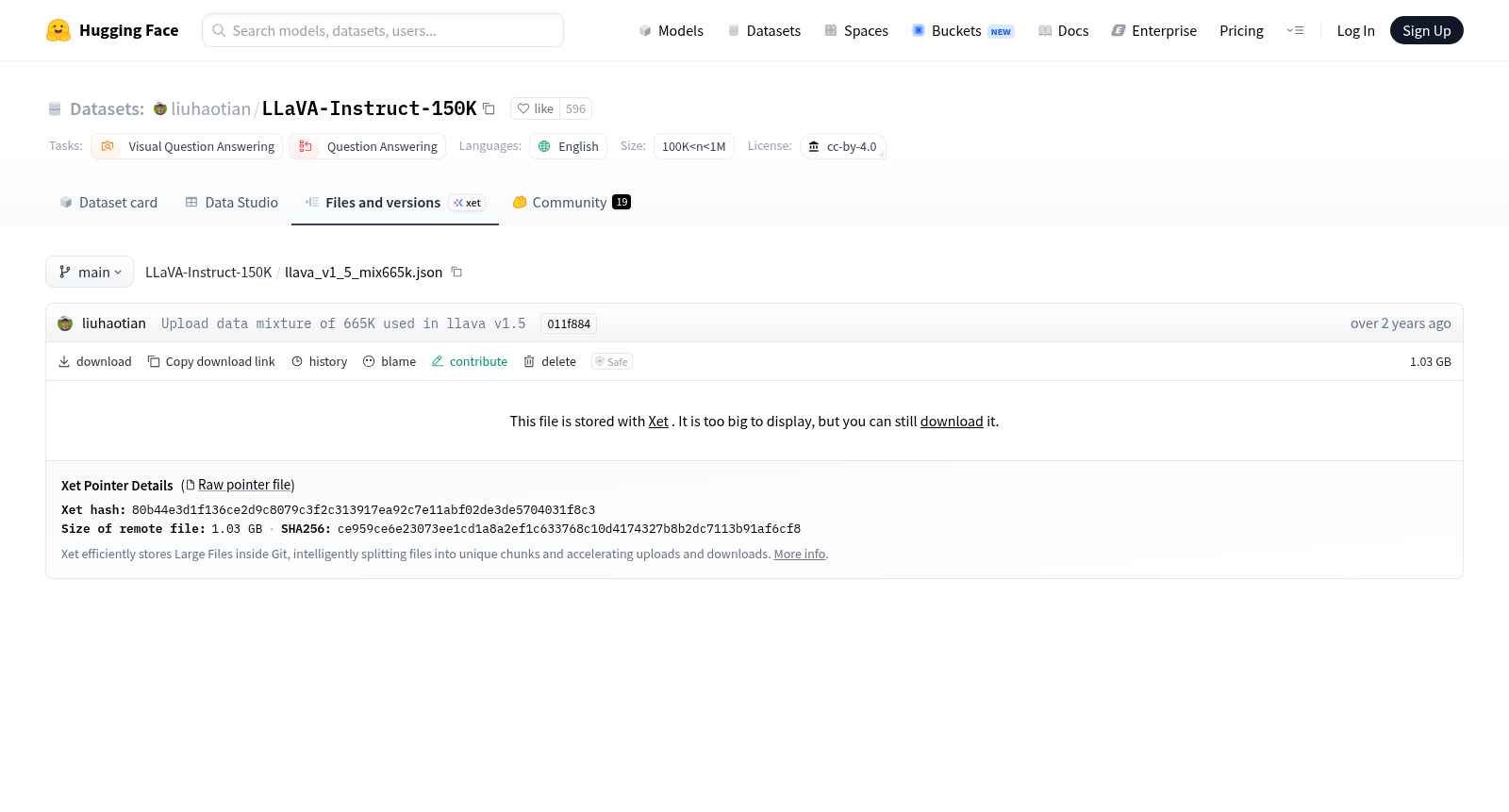Open Buckets in navigation bar
This screenshot has height=812, width=1509.
tap(963, 30)
